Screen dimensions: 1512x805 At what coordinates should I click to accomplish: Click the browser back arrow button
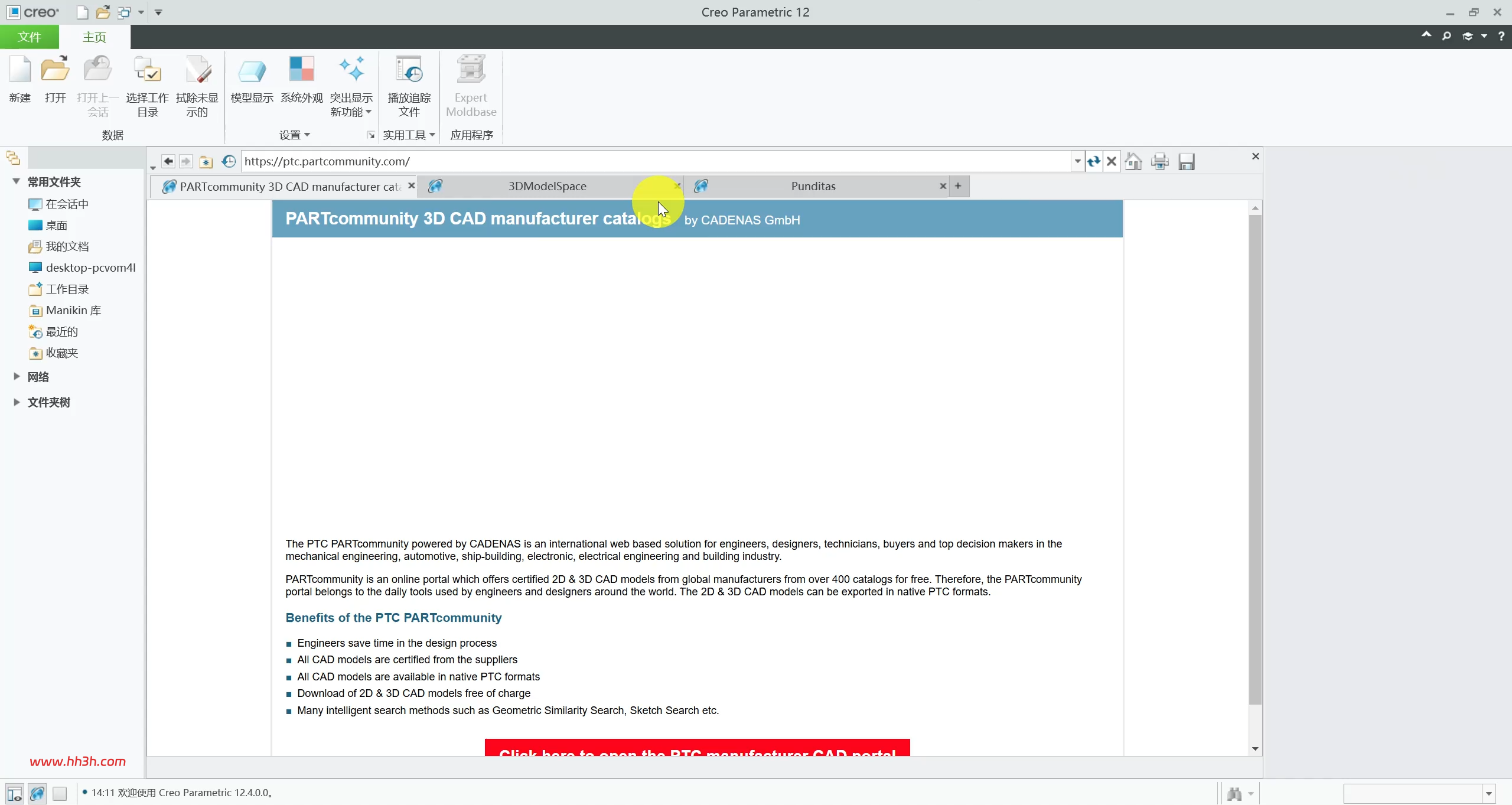(168, 161)
